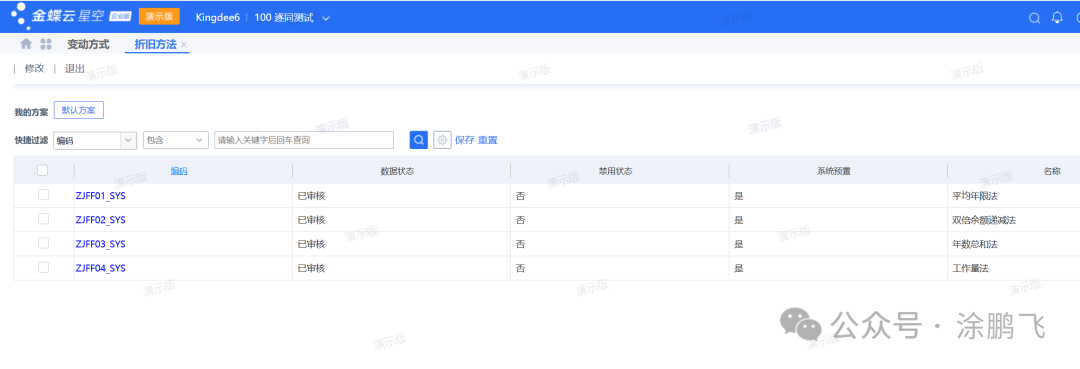Open the notification bell icon
The height and width of the screenshot is (369, 1080).
[1057, 18]
